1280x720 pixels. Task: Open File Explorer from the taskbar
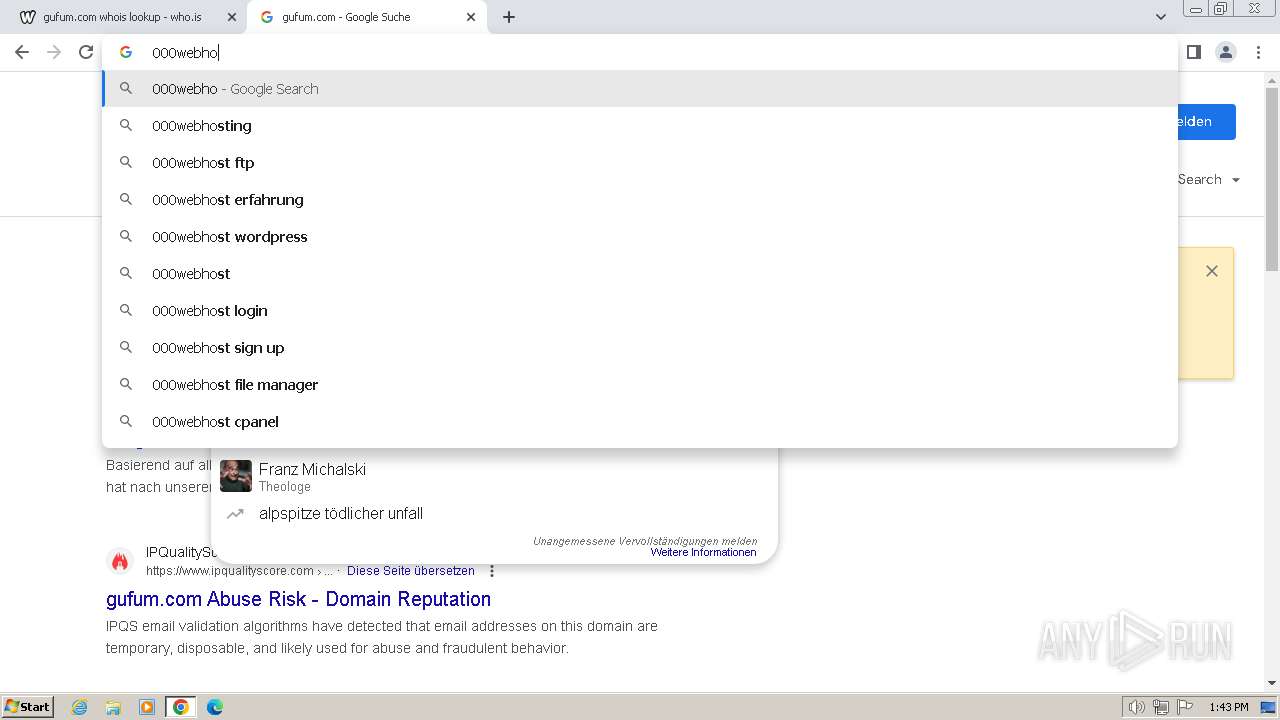(x=113, y=707)
